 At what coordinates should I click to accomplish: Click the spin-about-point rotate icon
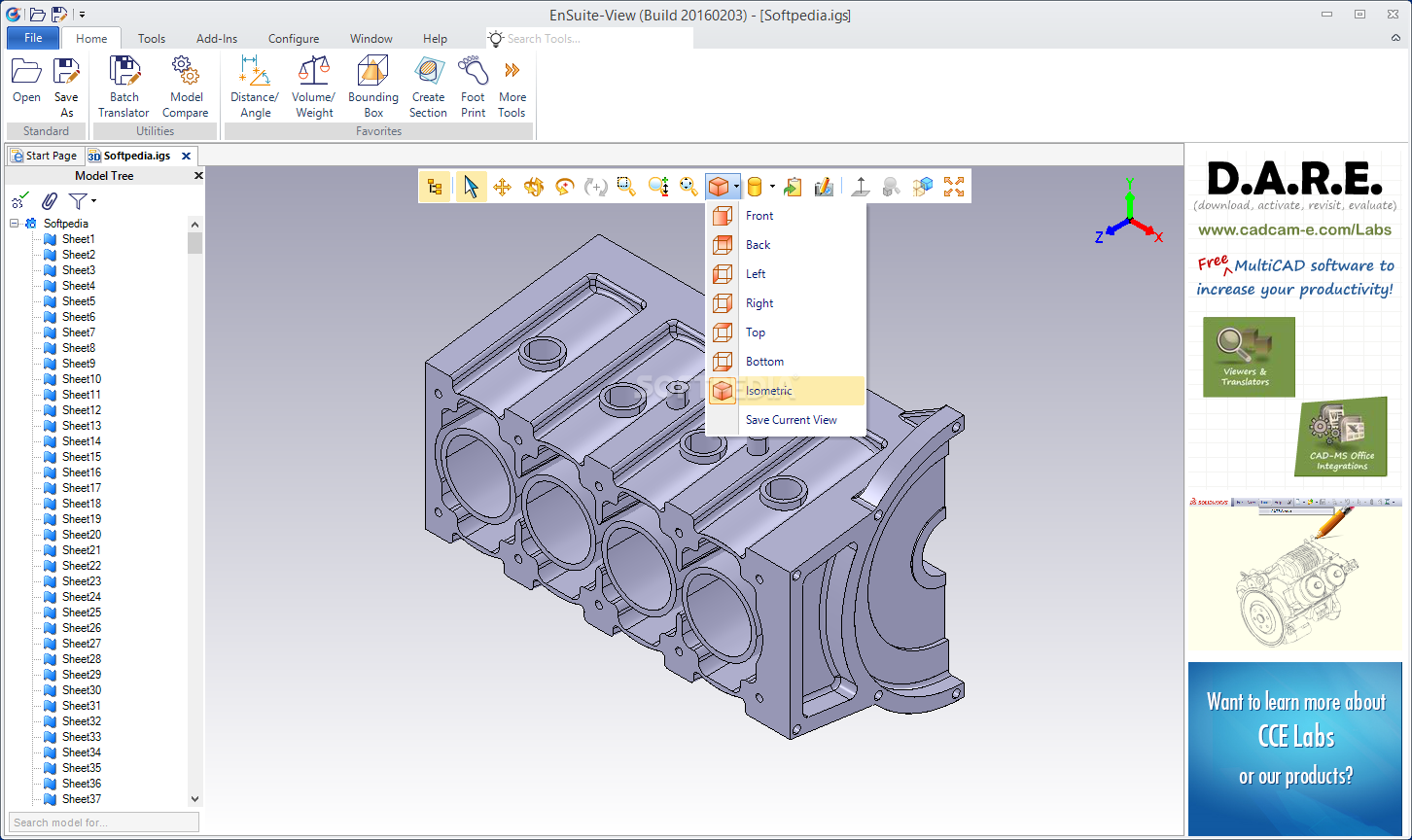point(565,187)
